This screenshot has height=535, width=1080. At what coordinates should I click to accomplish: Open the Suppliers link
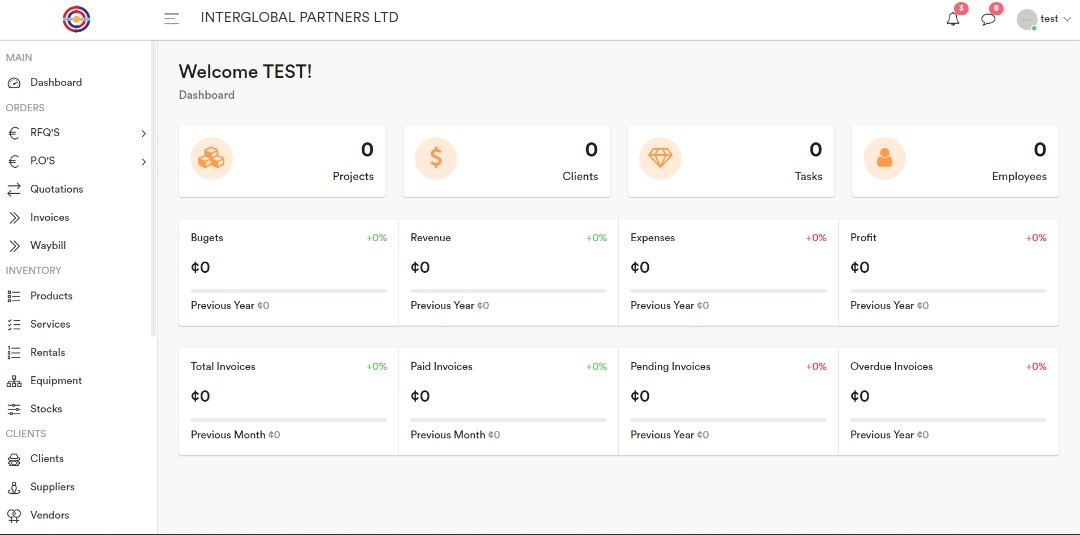click(52, 487)
